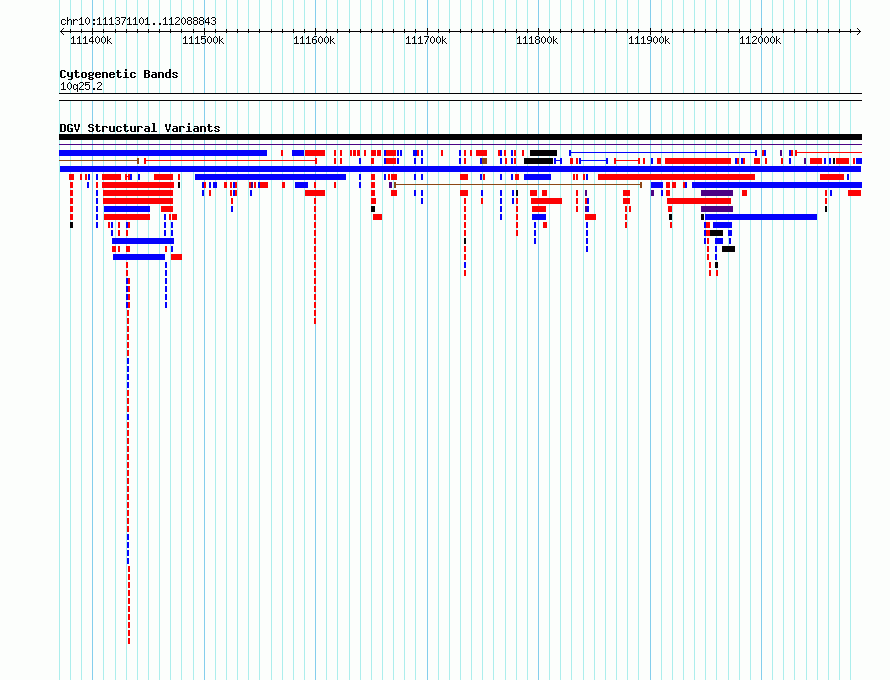The height and width of the screenshot is (680, 890).
Task: Select thin red line variant spanning 111500k region
Action: 230,161
